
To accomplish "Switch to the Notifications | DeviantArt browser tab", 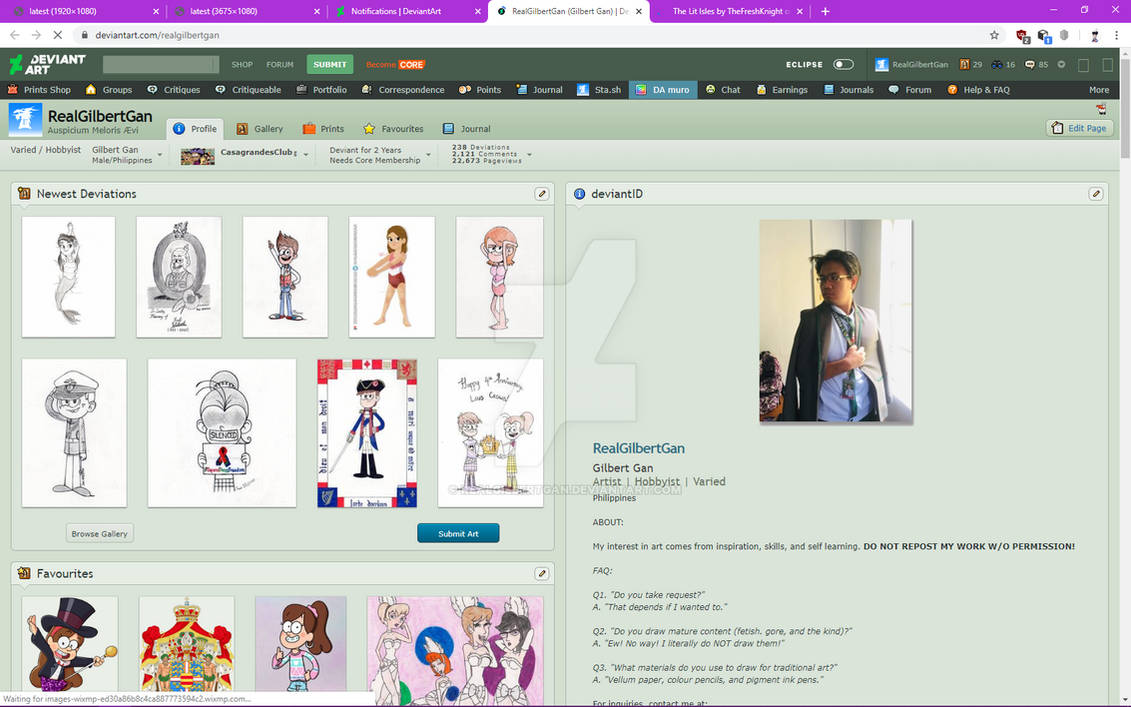I will (408, 12).
